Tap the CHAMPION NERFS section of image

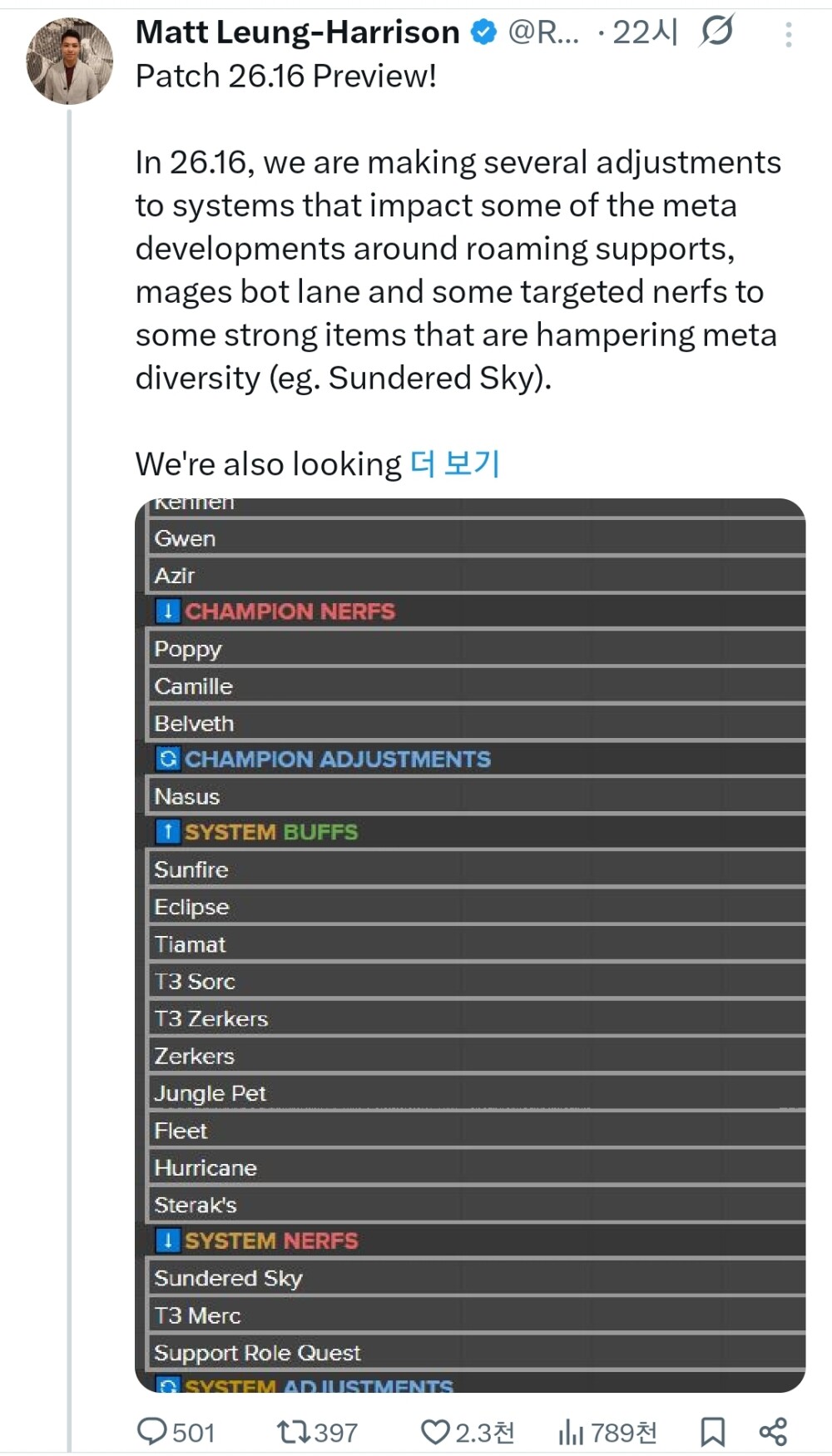(290, 612)
